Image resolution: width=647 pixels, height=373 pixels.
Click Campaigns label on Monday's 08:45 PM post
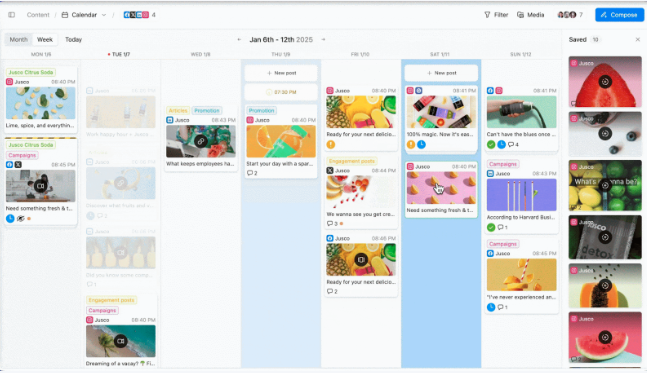click(22, 155)
